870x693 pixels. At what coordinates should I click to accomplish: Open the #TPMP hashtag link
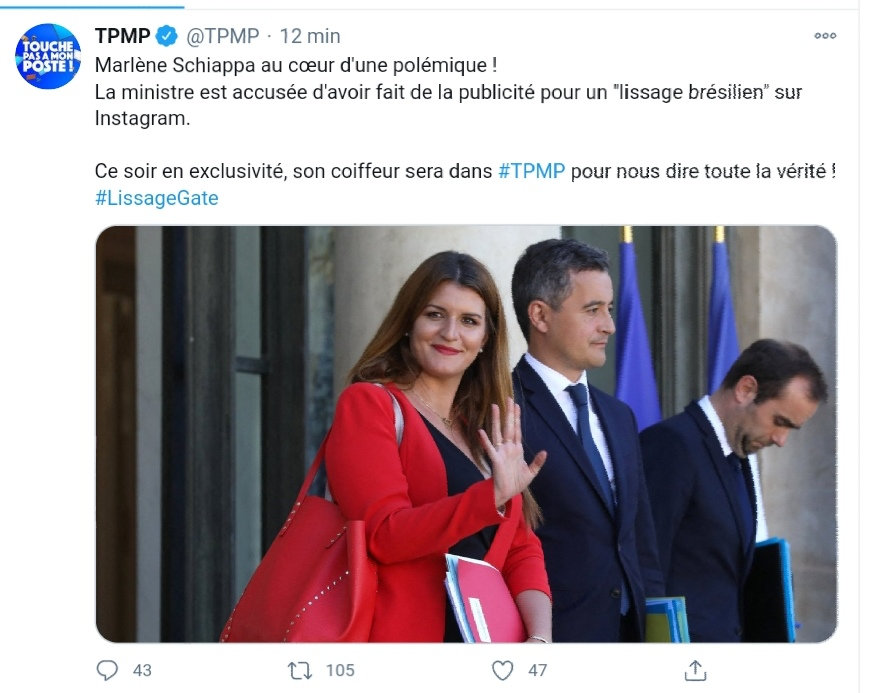(x=532, y=171)
